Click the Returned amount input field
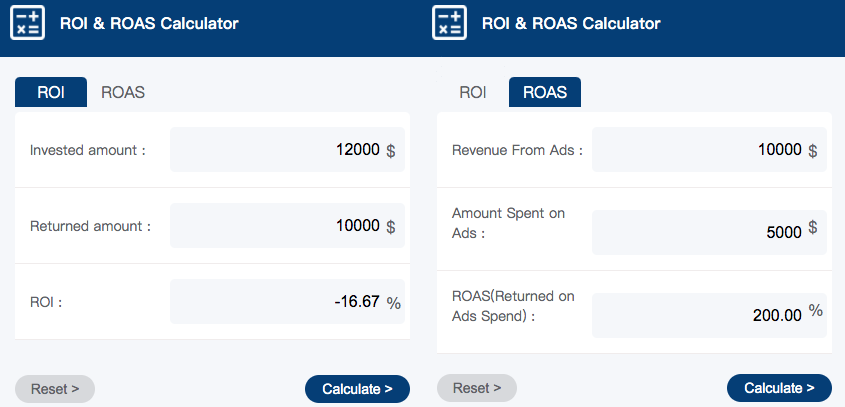 [x=287, y=226]
